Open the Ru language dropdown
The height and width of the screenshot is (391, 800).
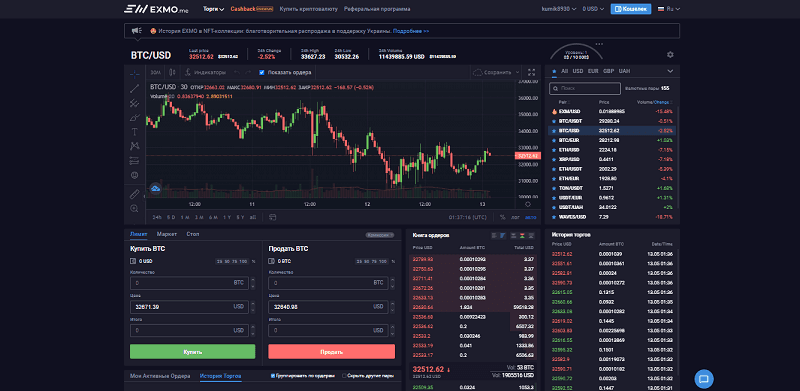(669, 9)
